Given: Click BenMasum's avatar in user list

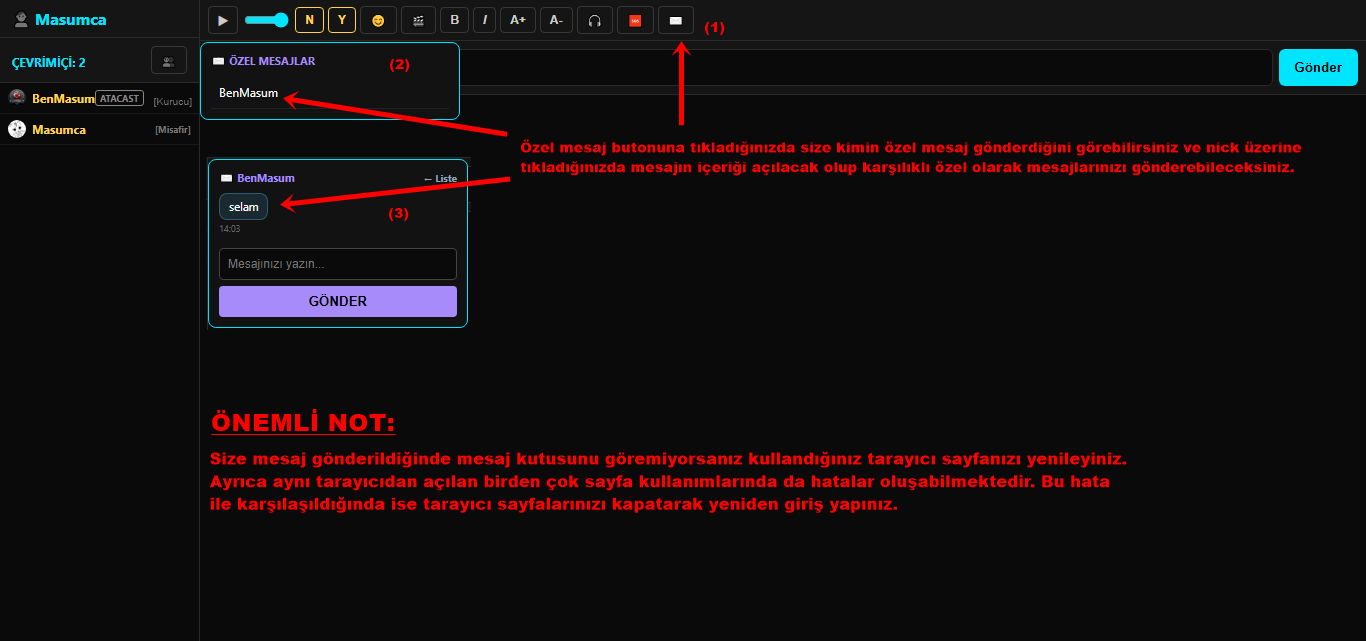Looking at the screenshot, I should [17, 98].
